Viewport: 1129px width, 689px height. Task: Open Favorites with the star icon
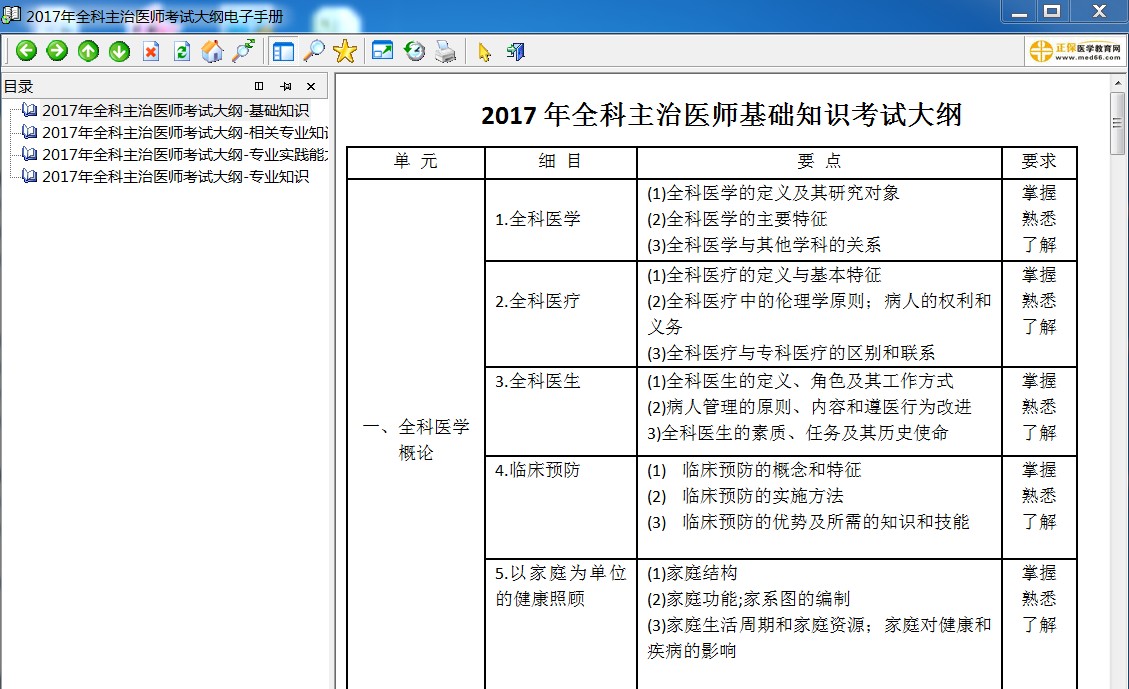click(x=345, y=51)
